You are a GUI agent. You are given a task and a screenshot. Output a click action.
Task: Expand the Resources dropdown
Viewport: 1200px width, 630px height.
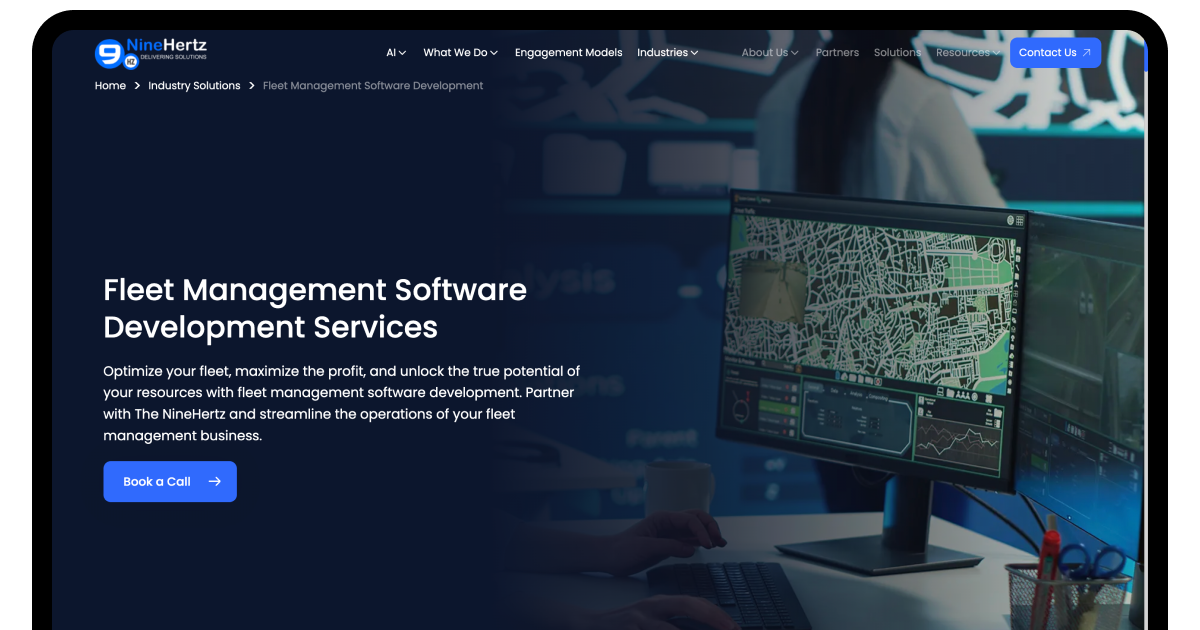(968, 53)
